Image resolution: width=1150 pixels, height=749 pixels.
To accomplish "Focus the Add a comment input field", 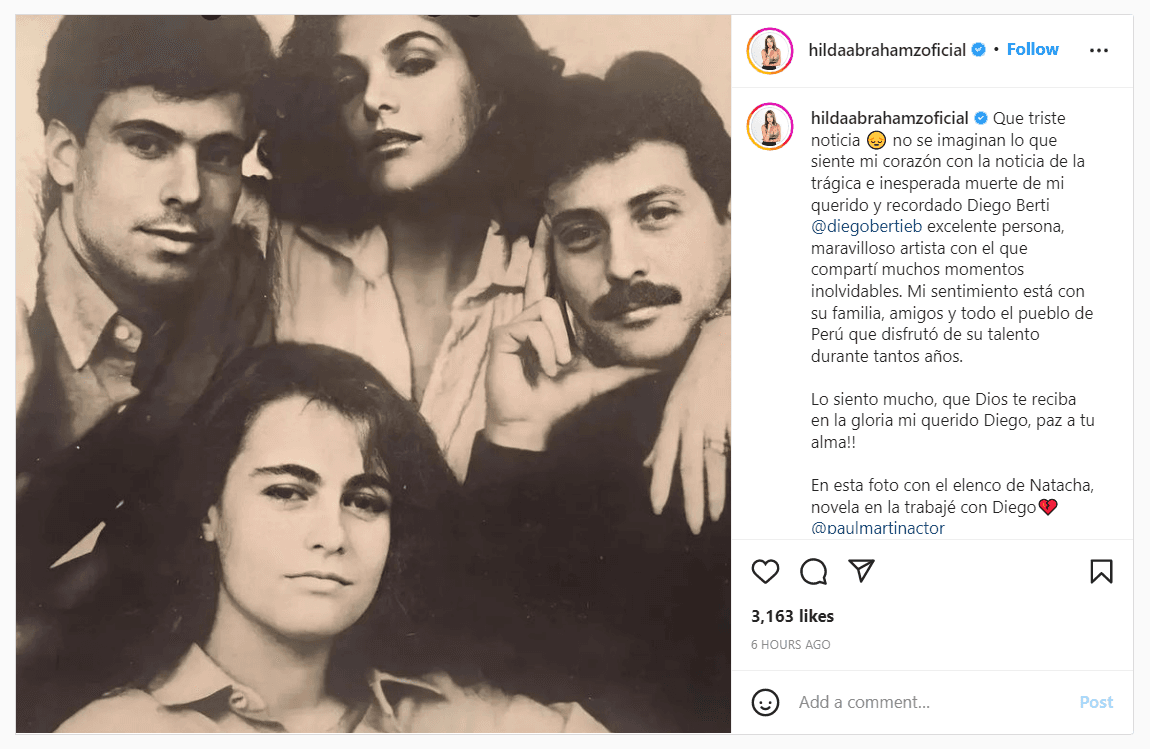I will point(900,702).
